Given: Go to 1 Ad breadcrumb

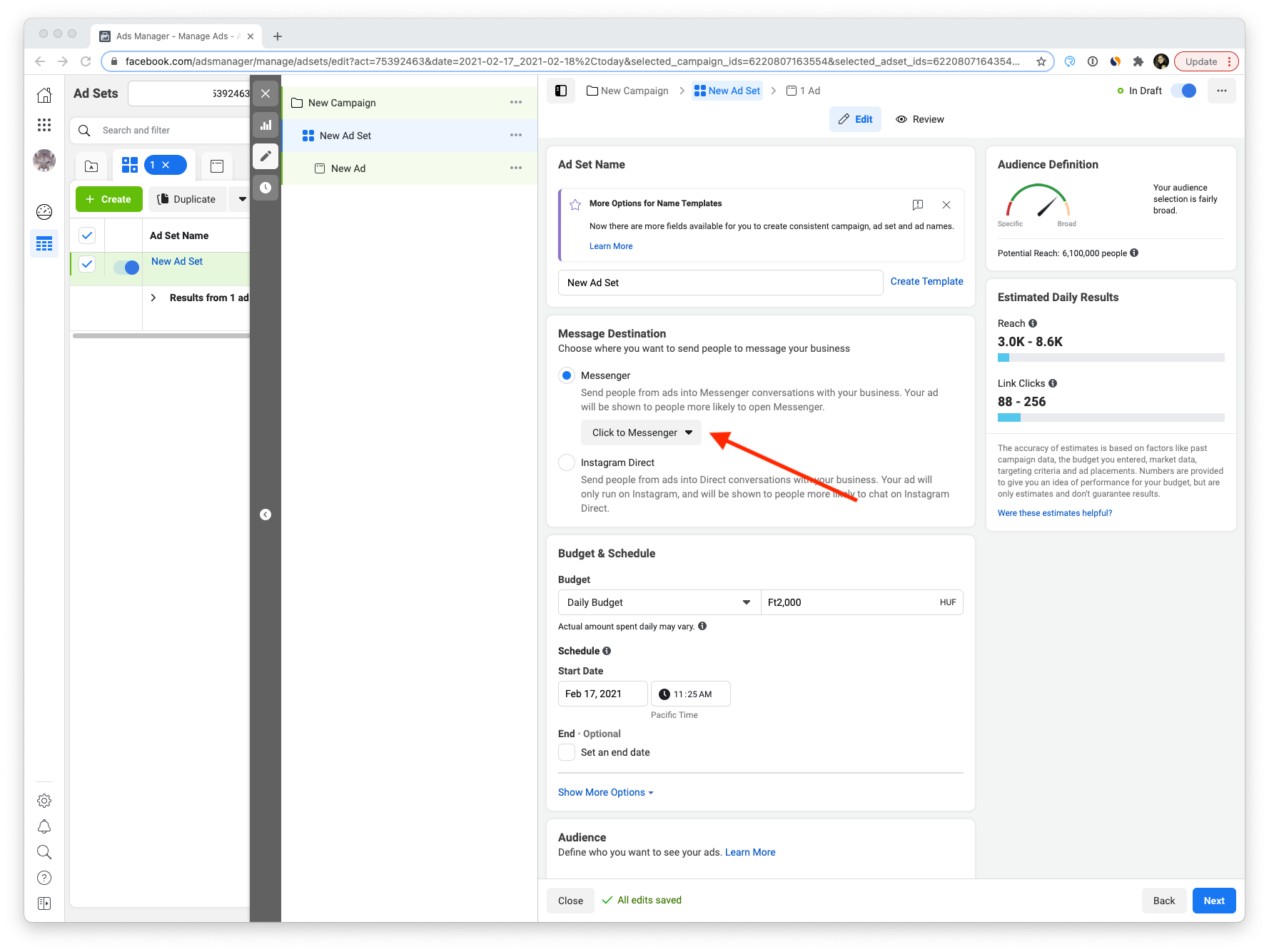Looking at the screenshot, I should click(x=803, y=91).
